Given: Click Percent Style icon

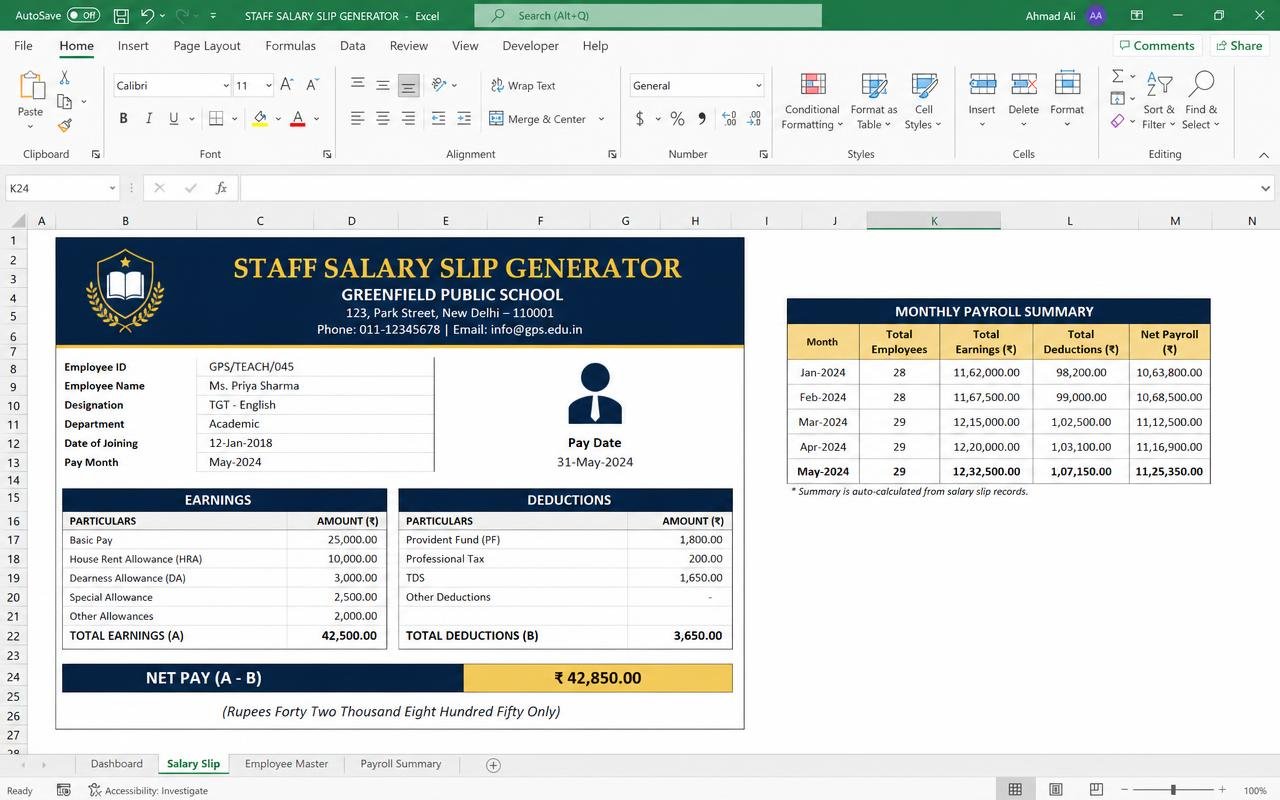Looking at the screenshot, I should pos(677,119).
